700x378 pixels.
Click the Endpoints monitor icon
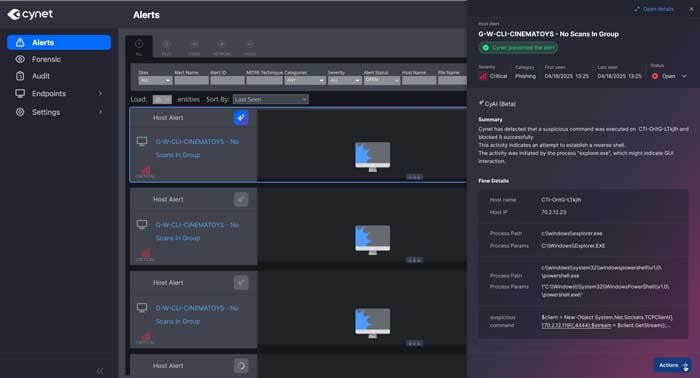pos(20,94)
